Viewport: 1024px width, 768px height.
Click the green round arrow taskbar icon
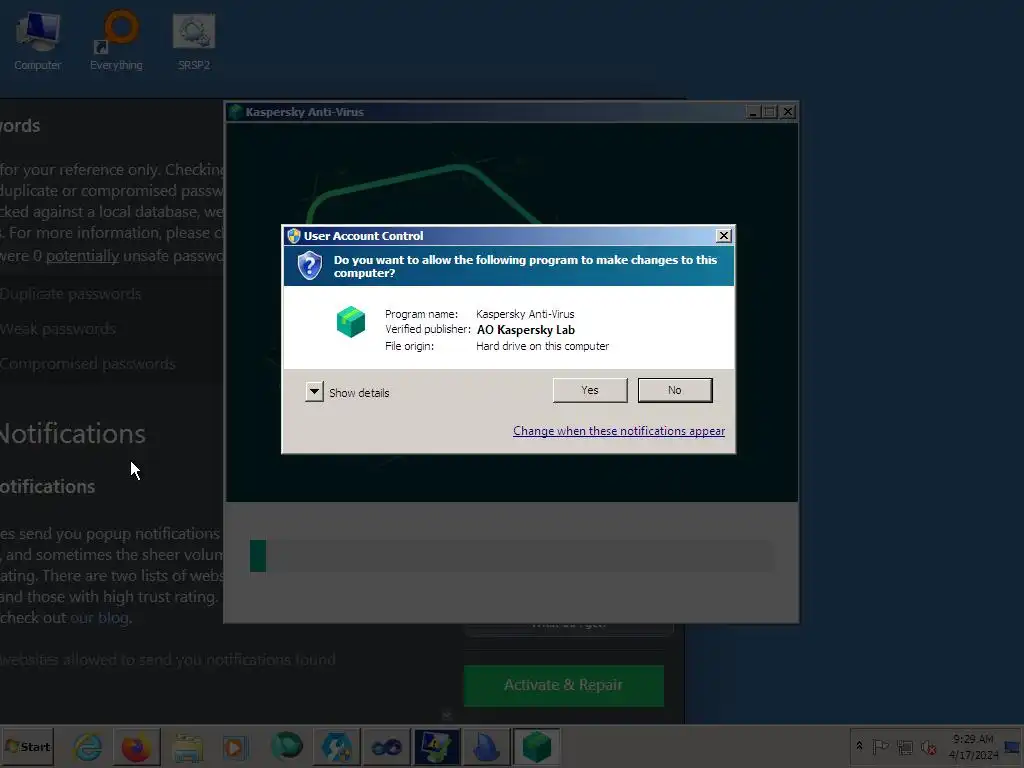(x=286, y=747)
